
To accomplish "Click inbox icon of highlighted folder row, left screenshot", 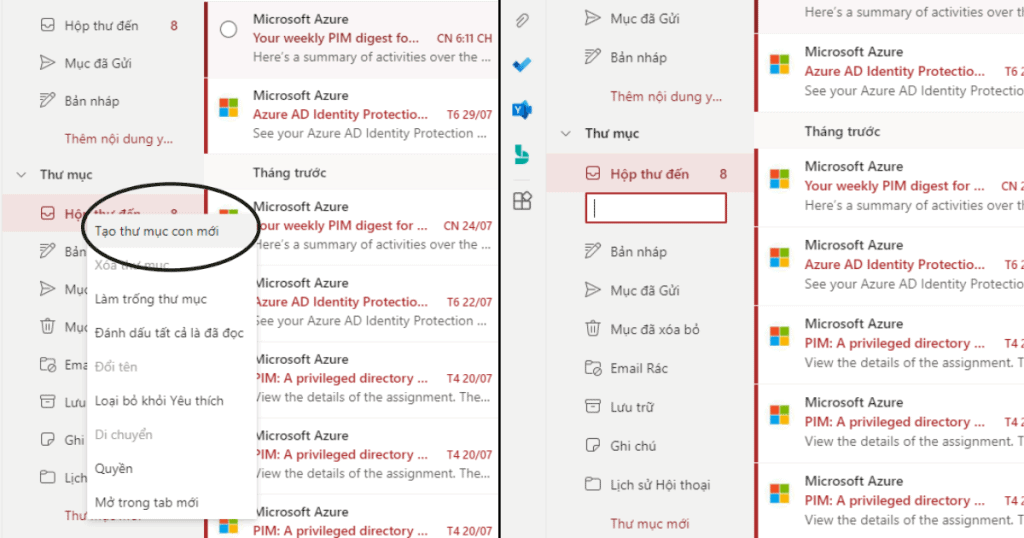I will 48,214.
